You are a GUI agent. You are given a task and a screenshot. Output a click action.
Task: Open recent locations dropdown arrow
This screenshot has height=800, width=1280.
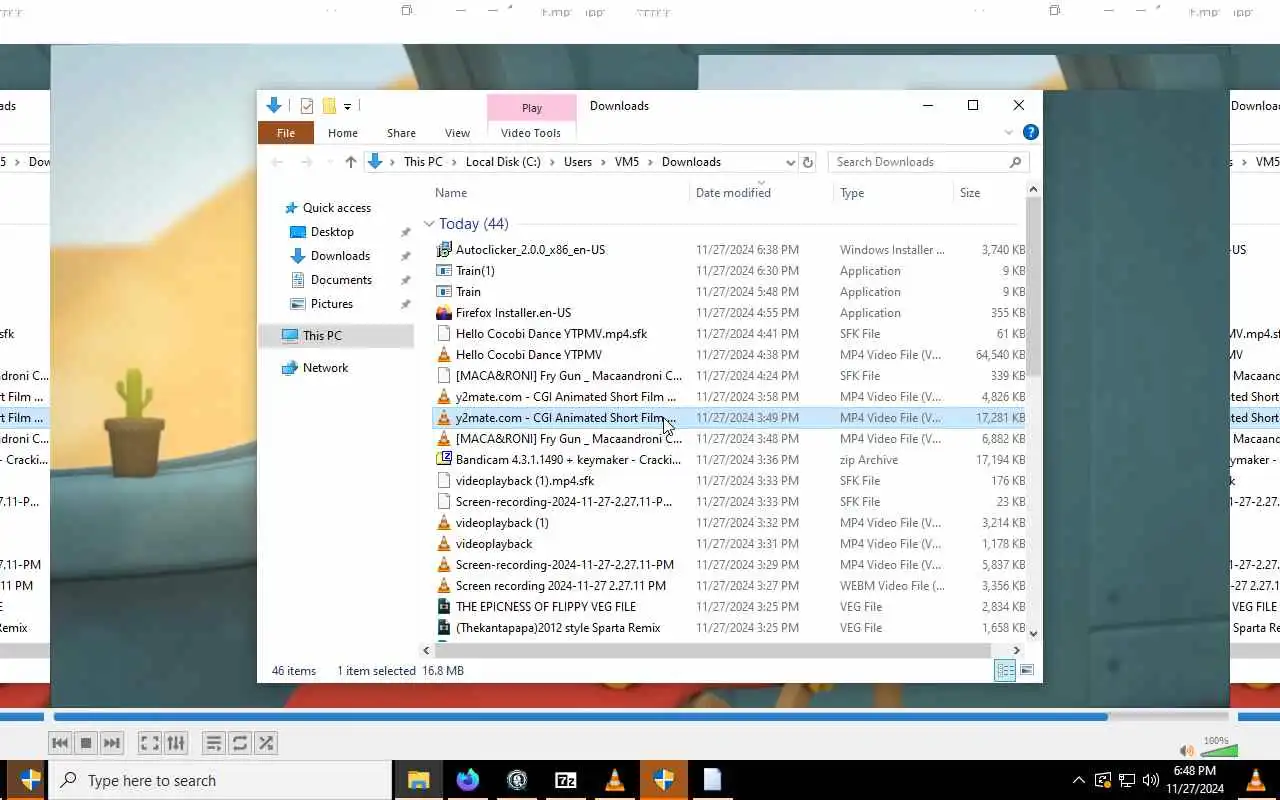pos(329,162)
